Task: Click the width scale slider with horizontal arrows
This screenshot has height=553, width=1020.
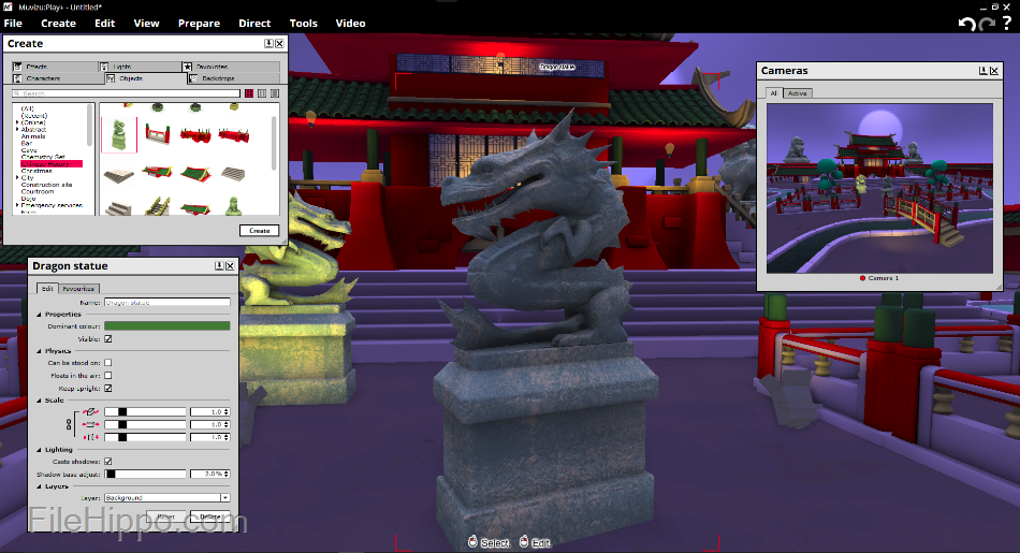Action: pos(145,425)
